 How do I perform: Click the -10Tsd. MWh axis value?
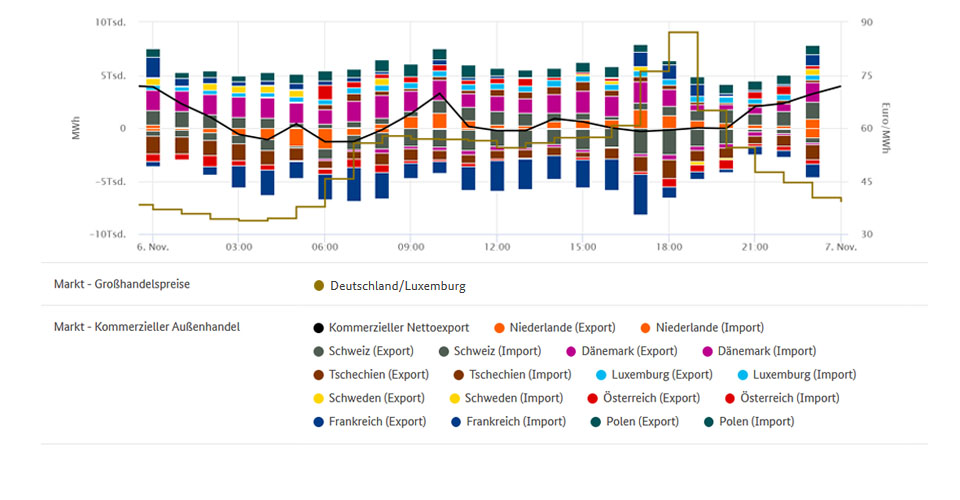(107, 234)
